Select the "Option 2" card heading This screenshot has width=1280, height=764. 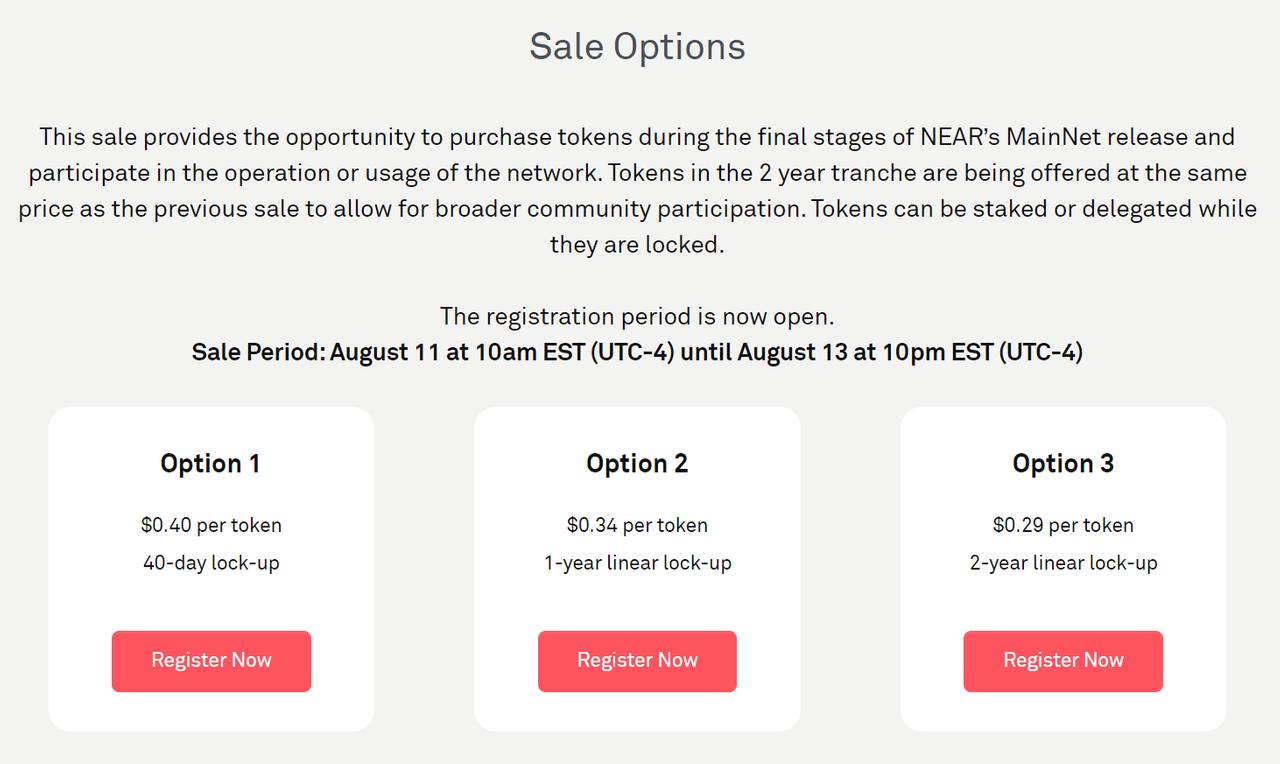[x=637, y=464]
